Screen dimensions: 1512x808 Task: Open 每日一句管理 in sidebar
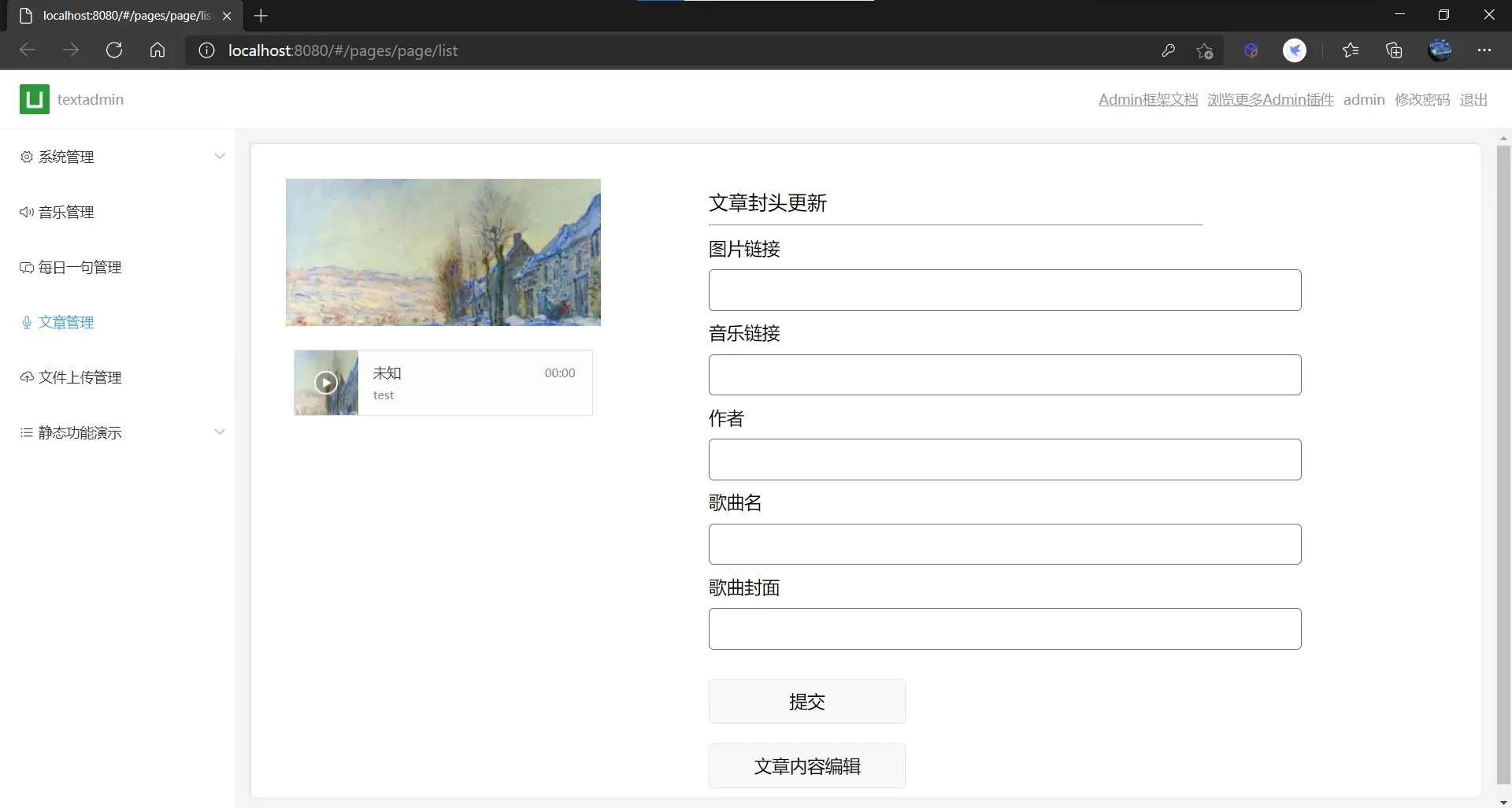[80, 267]
